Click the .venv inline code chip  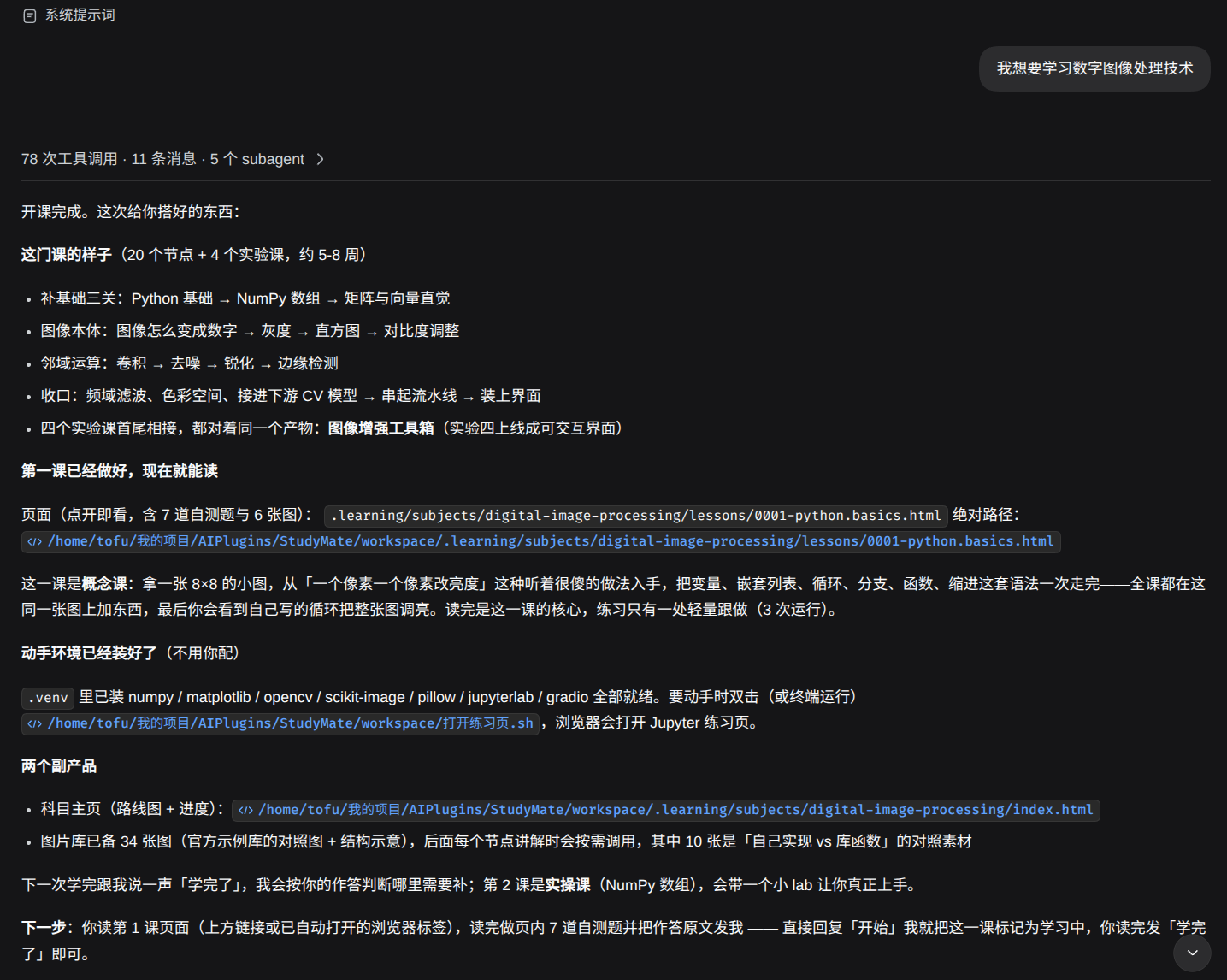48,698
